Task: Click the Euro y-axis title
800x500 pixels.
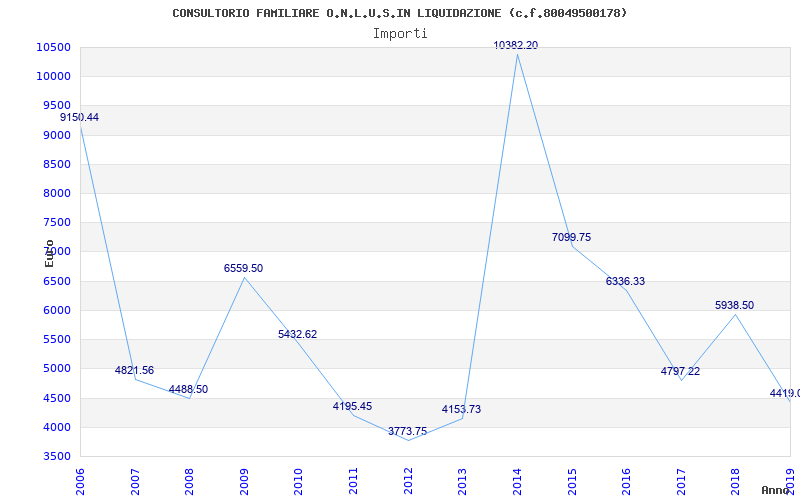Action: (49, 253)
